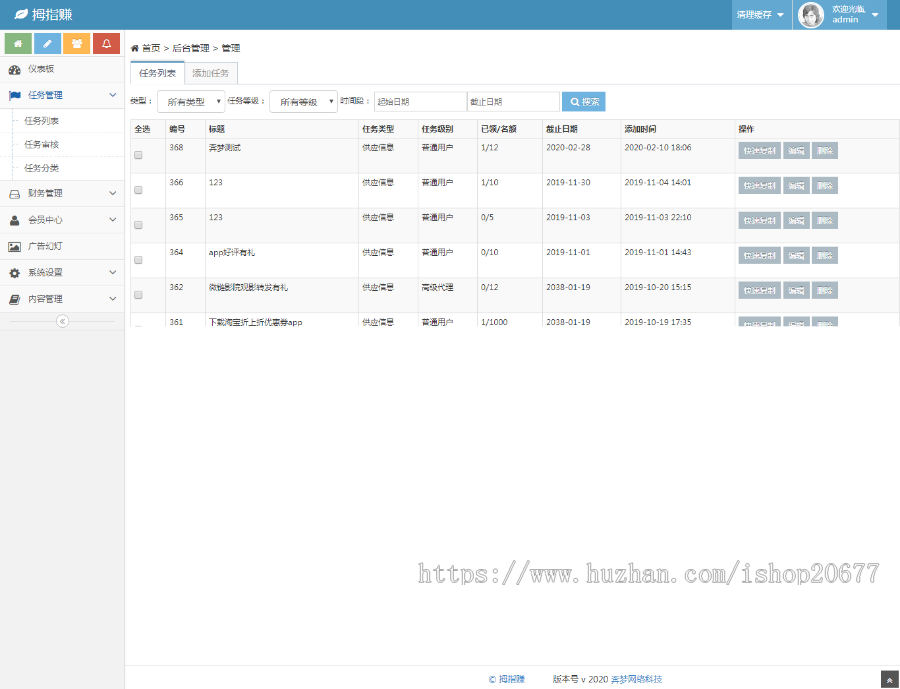Click the home icon in the breadcrumb
Viewport: 900px width, 689px height.
point(135,48)
